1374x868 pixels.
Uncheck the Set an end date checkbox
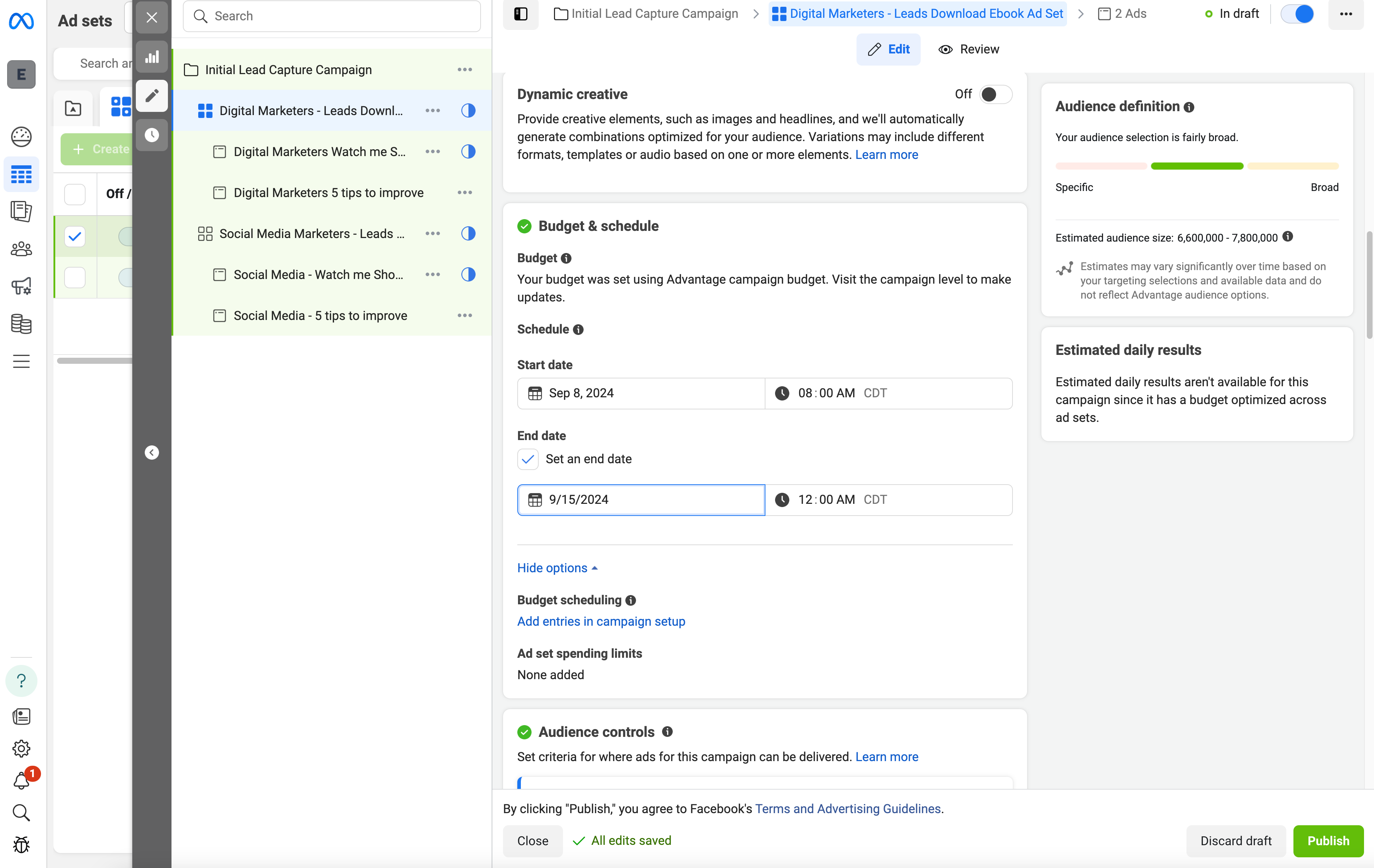pos(528,459)
